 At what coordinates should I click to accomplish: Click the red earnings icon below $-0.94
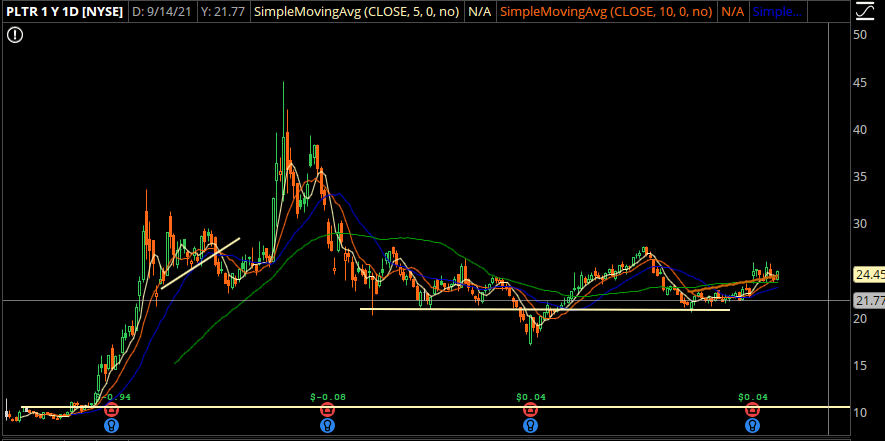(x=112, y=409)
